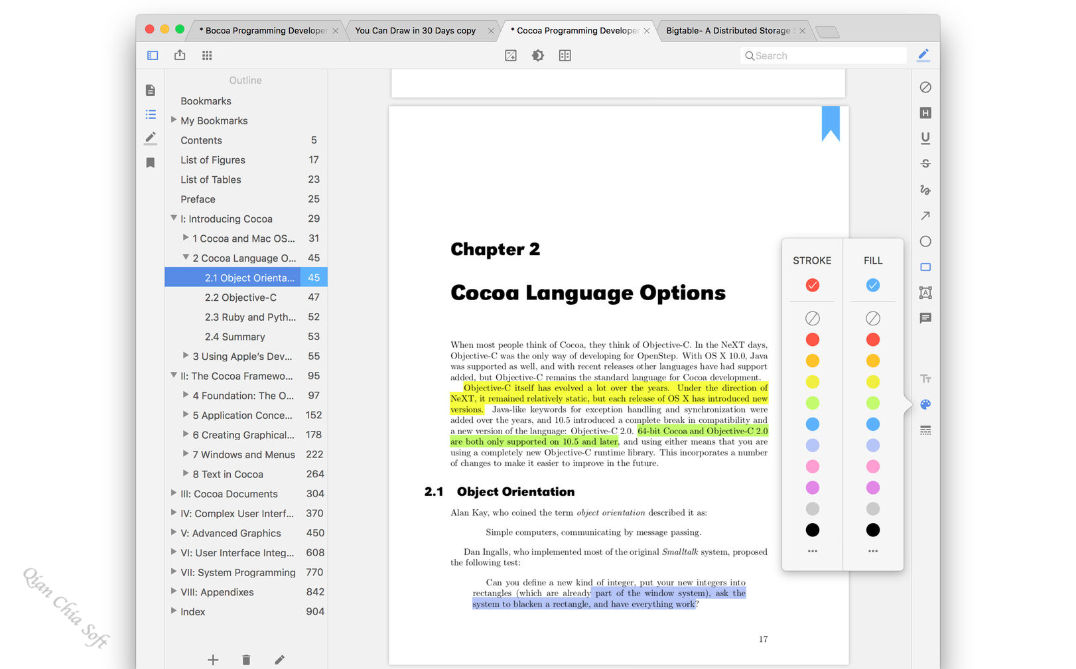Viewport: 1076px width, 669px height.
Task: Select the Circle shape tool
Action: [926, 242]
